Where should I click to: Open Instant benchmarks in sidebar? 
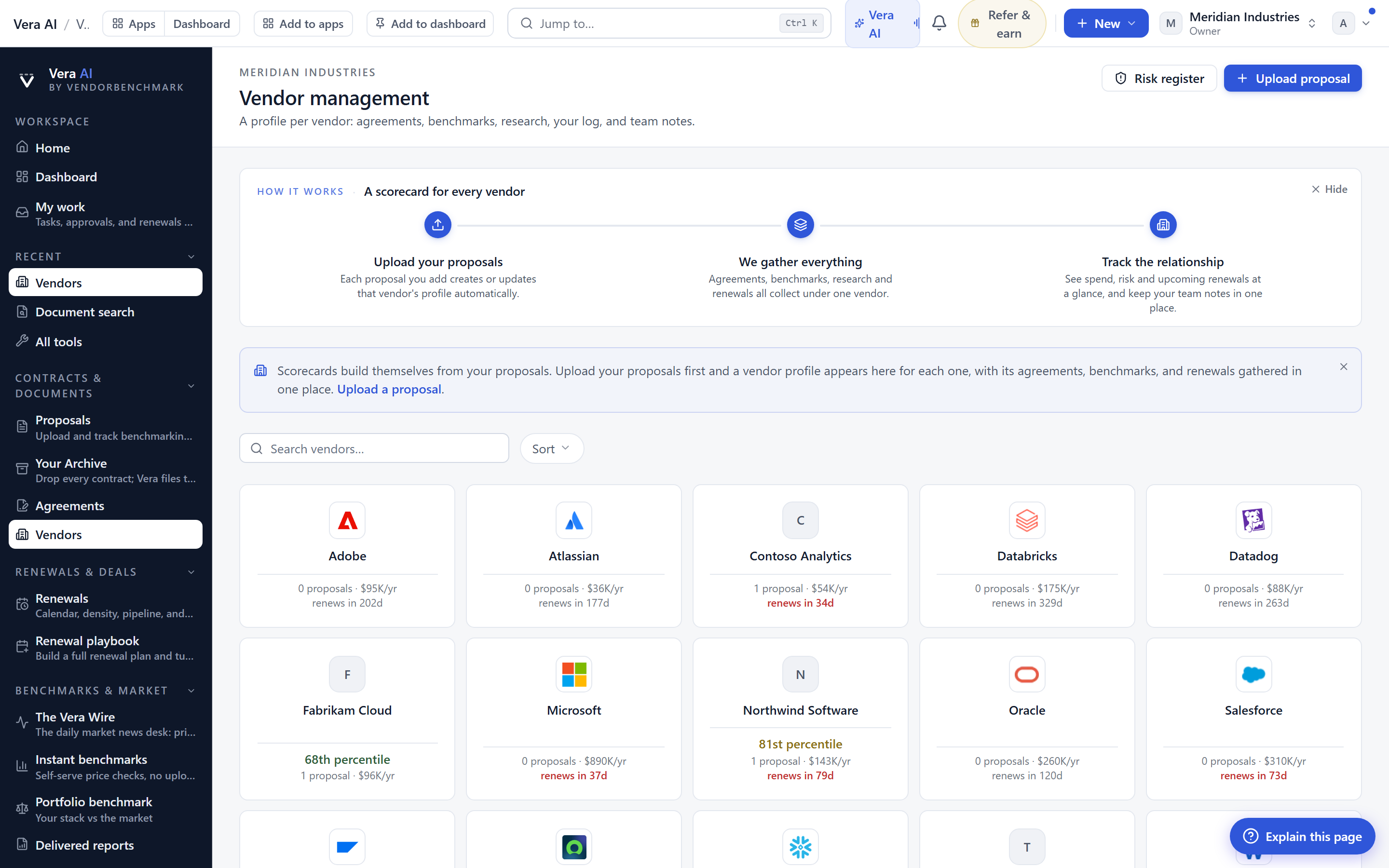106,766
